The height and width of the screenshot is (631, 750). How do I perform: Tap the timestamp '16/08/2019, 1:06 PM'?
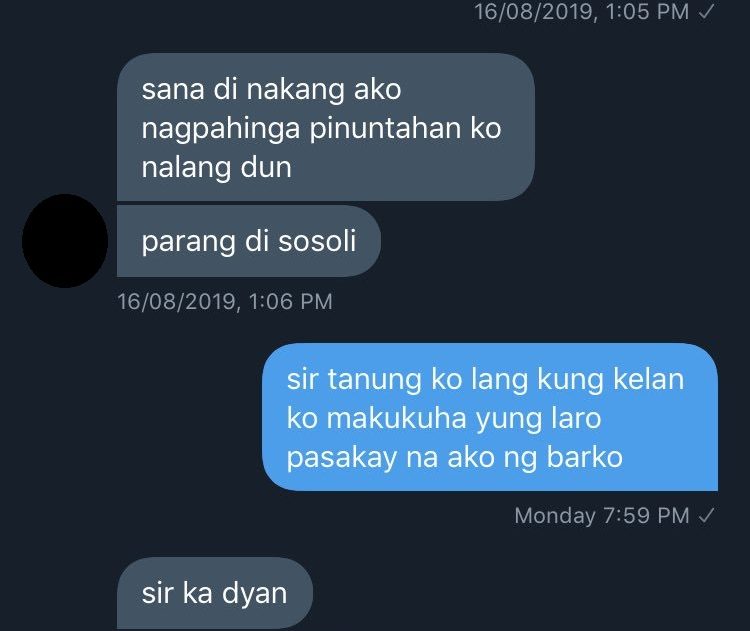pyautogui.click(x=225, y=301)
